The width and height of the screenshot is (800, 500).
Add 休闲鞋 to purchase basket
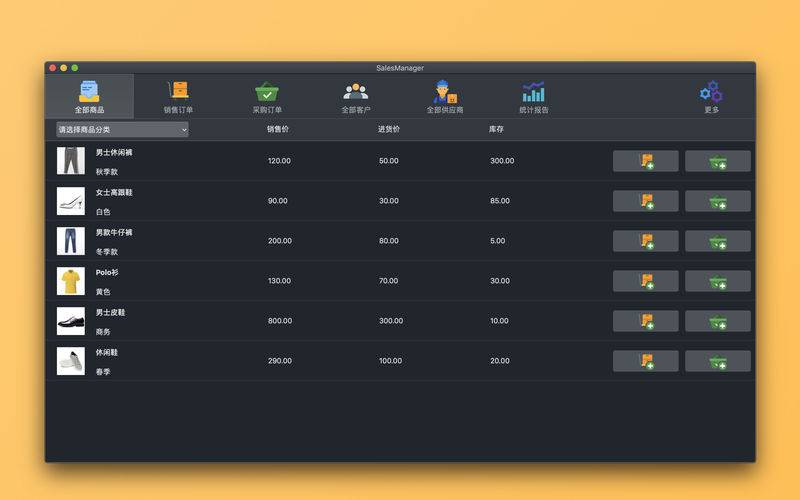(x=718, y=361)
